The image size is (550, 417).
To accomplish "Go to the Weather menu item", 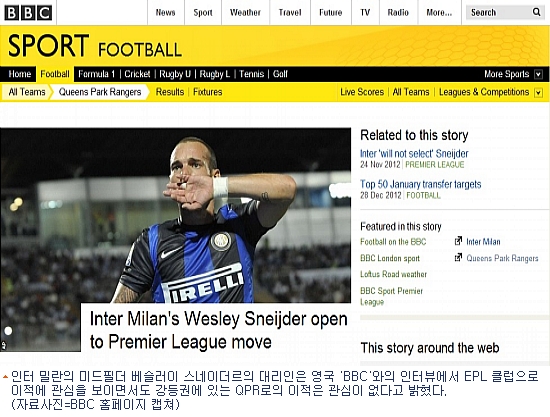I will click(x=245, y=13).
